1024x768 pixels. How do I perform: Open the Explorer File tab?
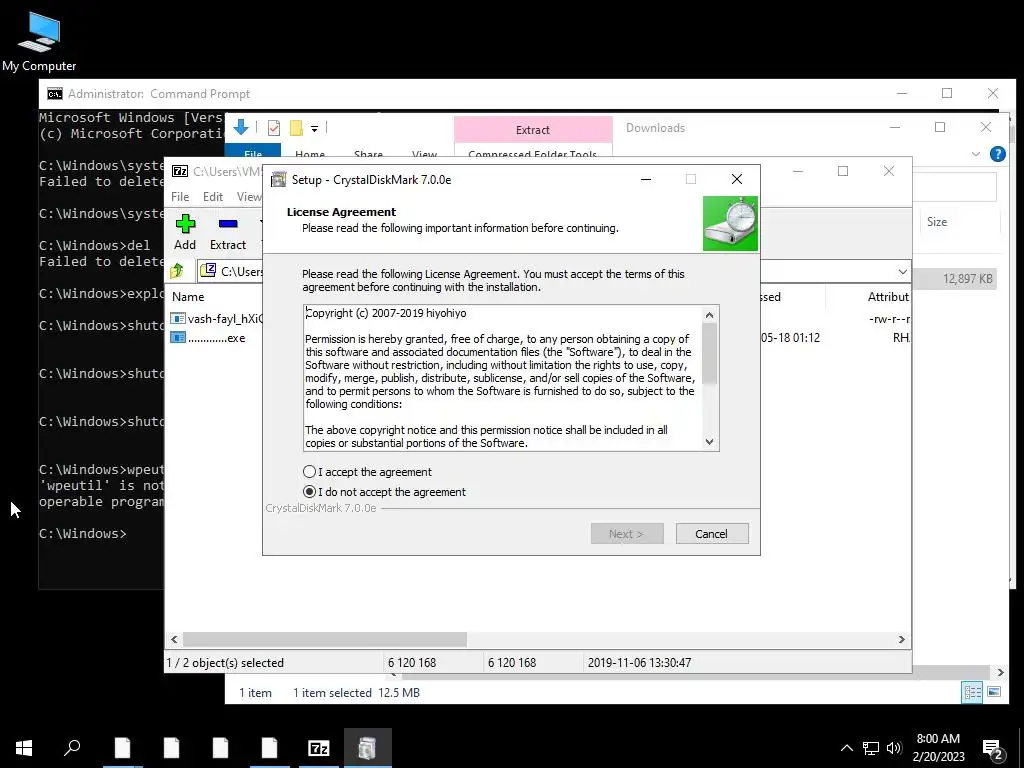[x=253, y=152]
